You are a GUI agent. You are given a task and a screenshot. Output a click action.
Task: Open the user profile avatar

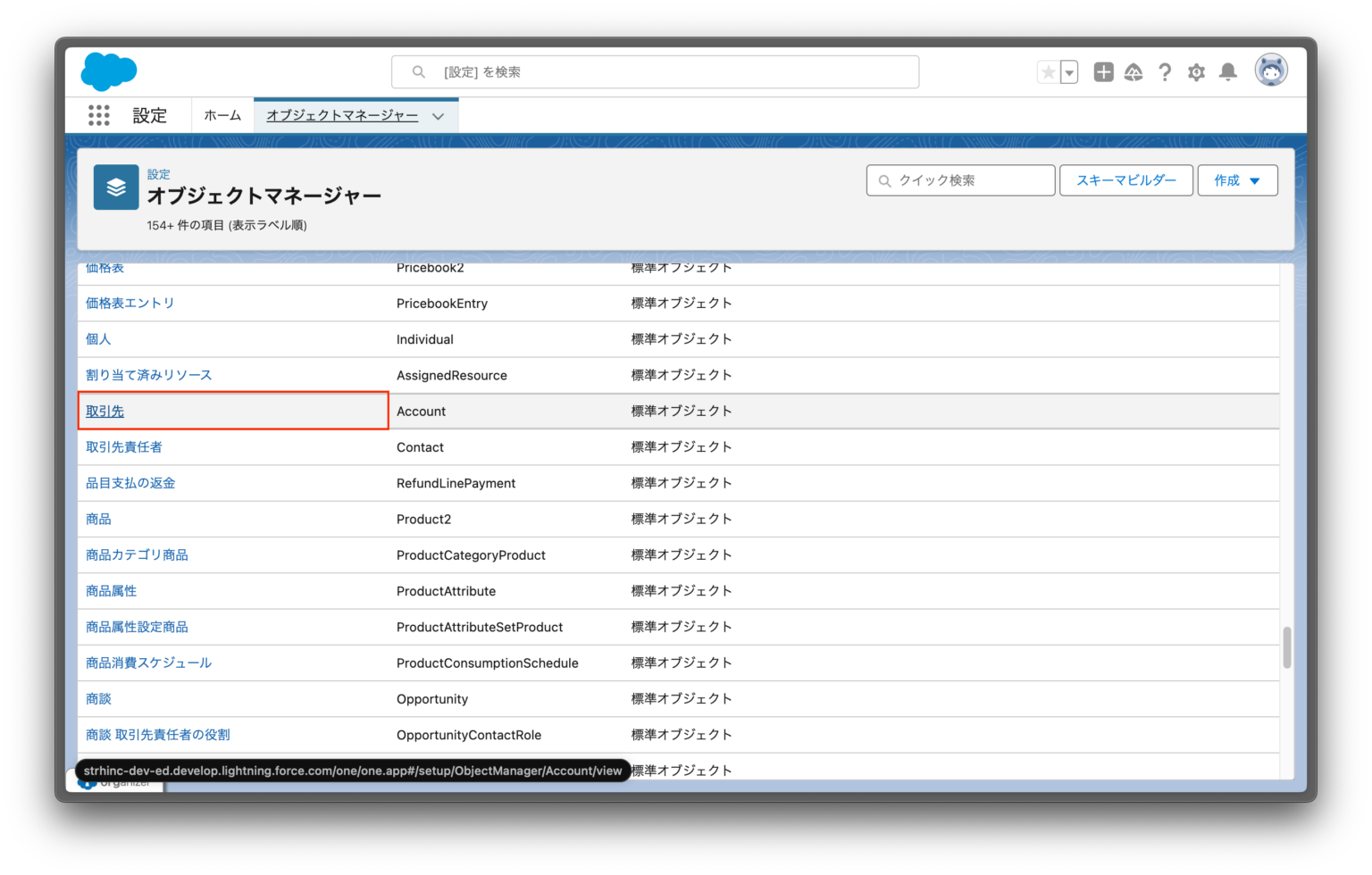coord(1271,70)
